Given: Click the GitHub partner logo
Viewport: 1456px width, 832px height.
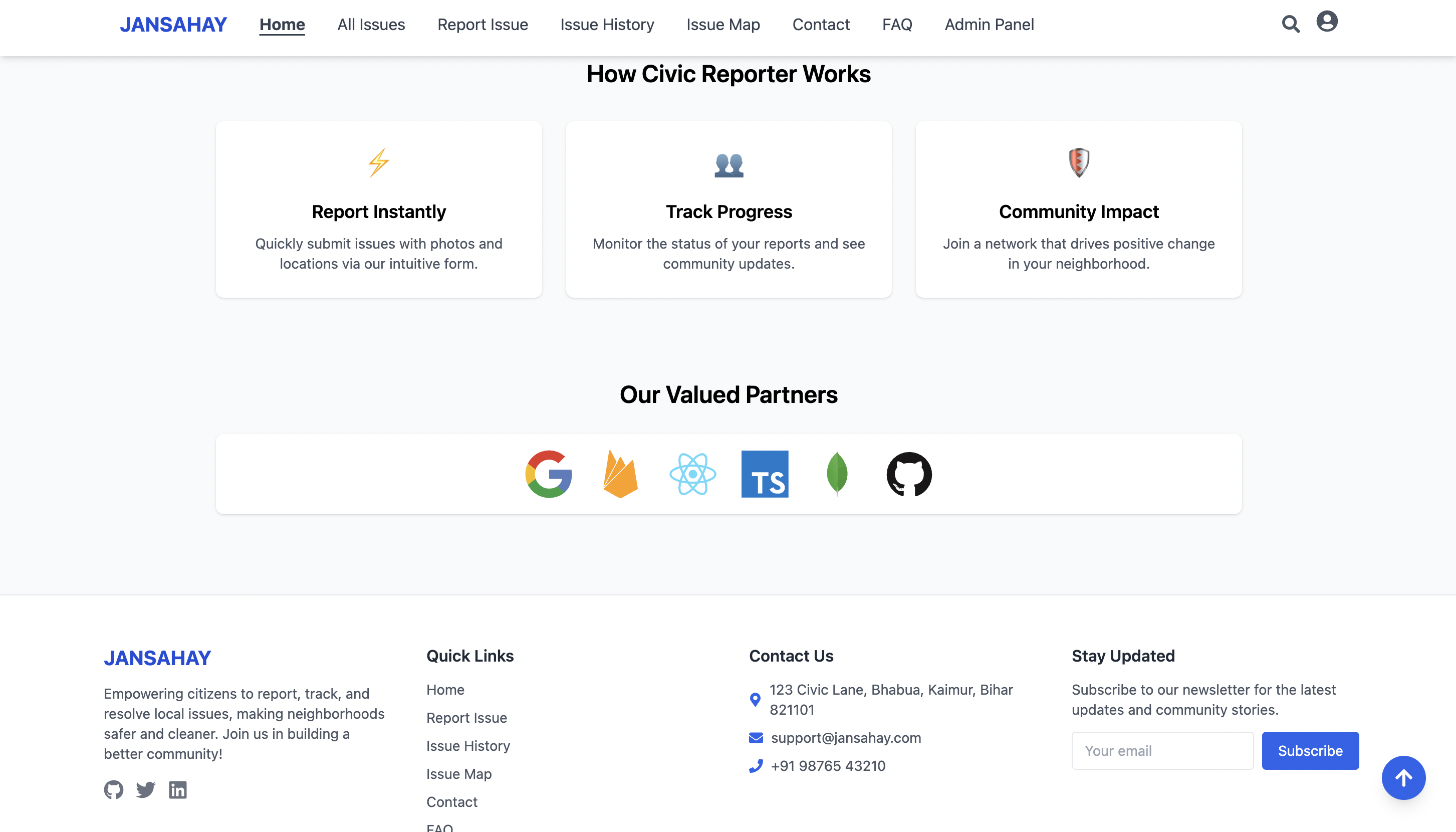Looking at the screenshot, I should click(909, 474).
